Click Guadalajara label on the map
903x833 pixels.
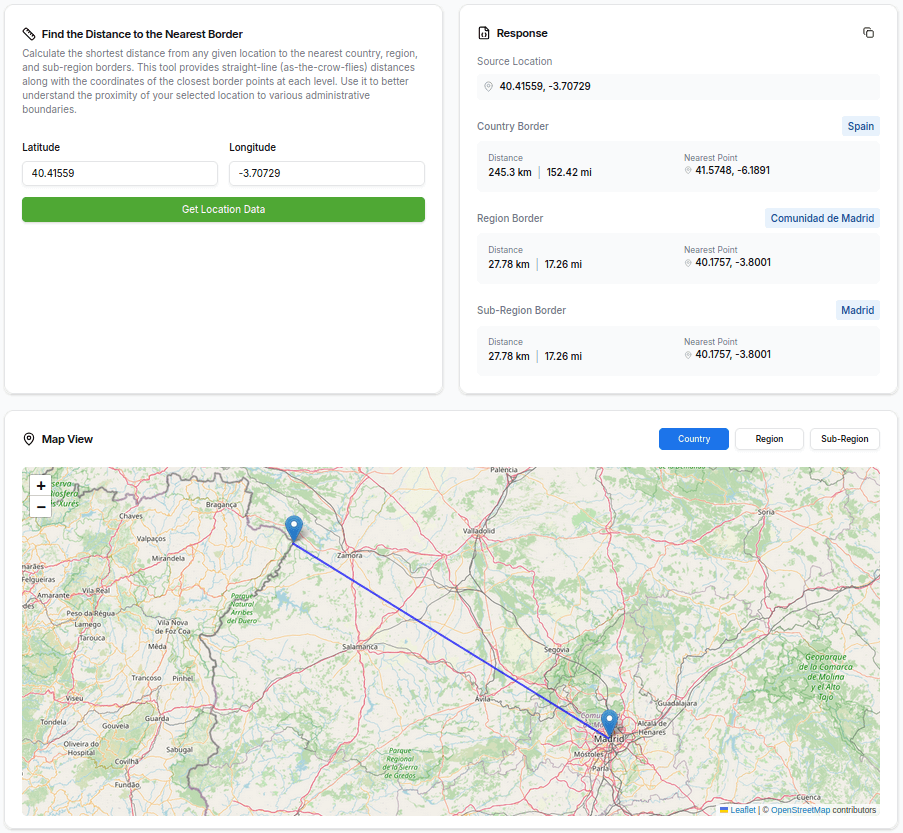click(x=677, y=703)
